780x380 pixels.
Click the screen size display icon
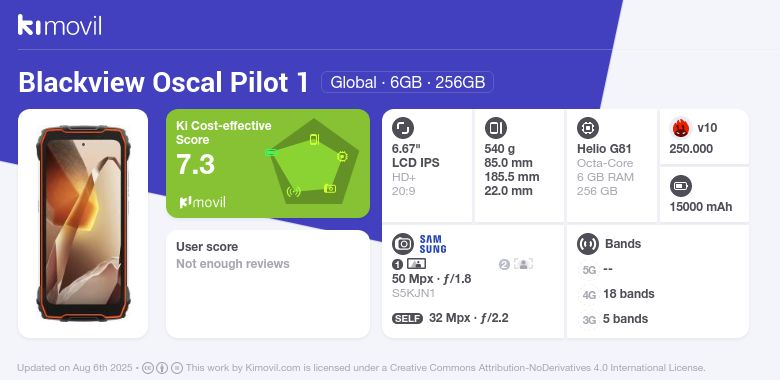(403, 128)
